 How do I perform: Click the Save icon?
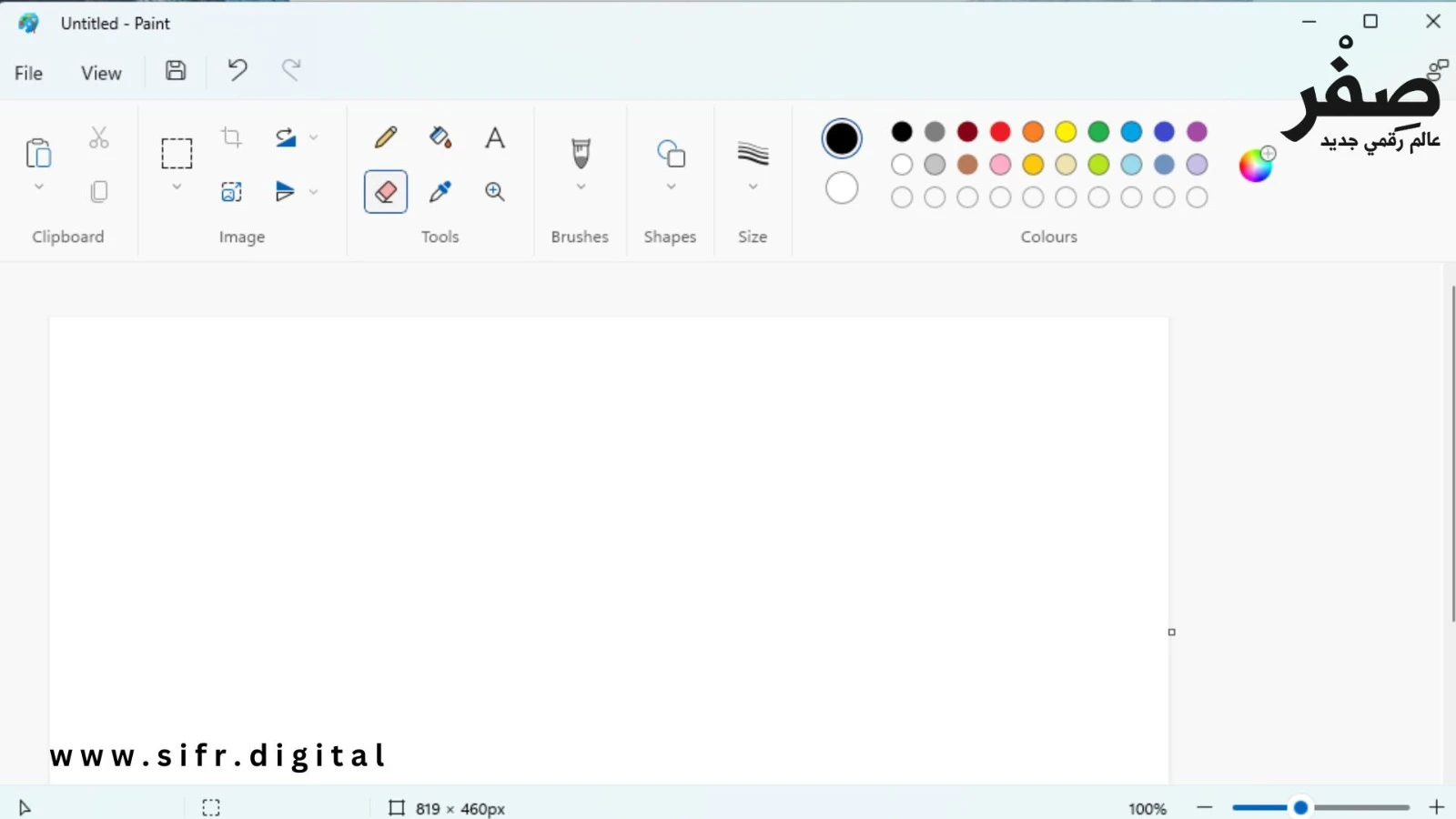176,70
